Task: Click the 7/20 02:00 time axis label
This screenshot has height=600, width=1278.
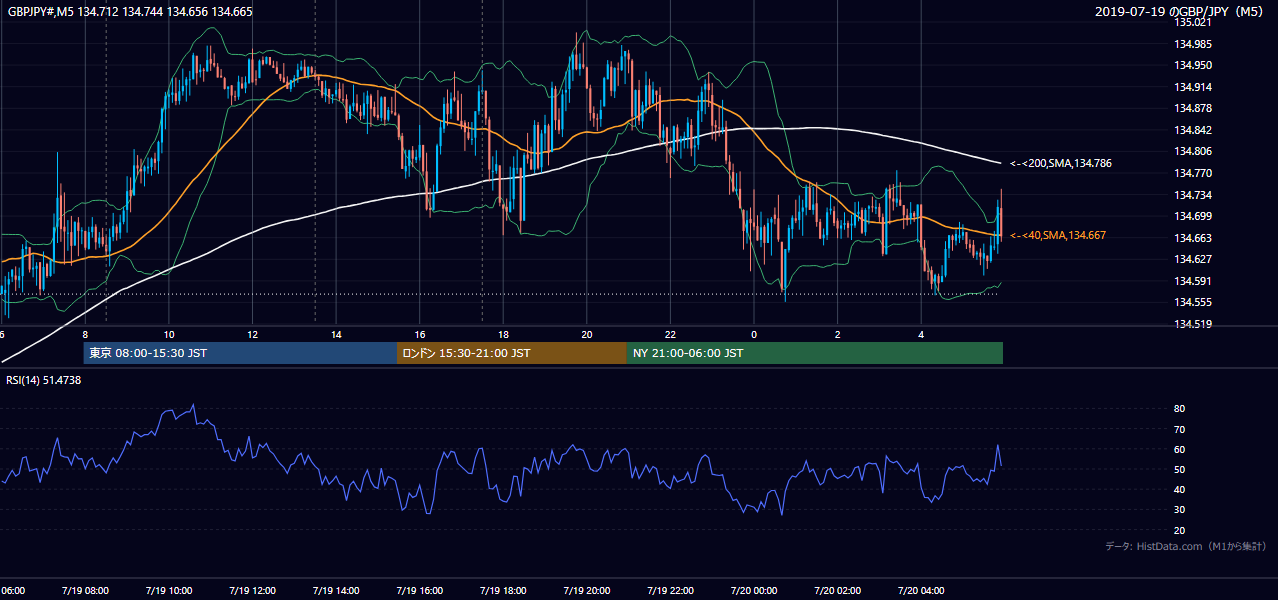Action: pyautogui.click(x=836, y=591)
